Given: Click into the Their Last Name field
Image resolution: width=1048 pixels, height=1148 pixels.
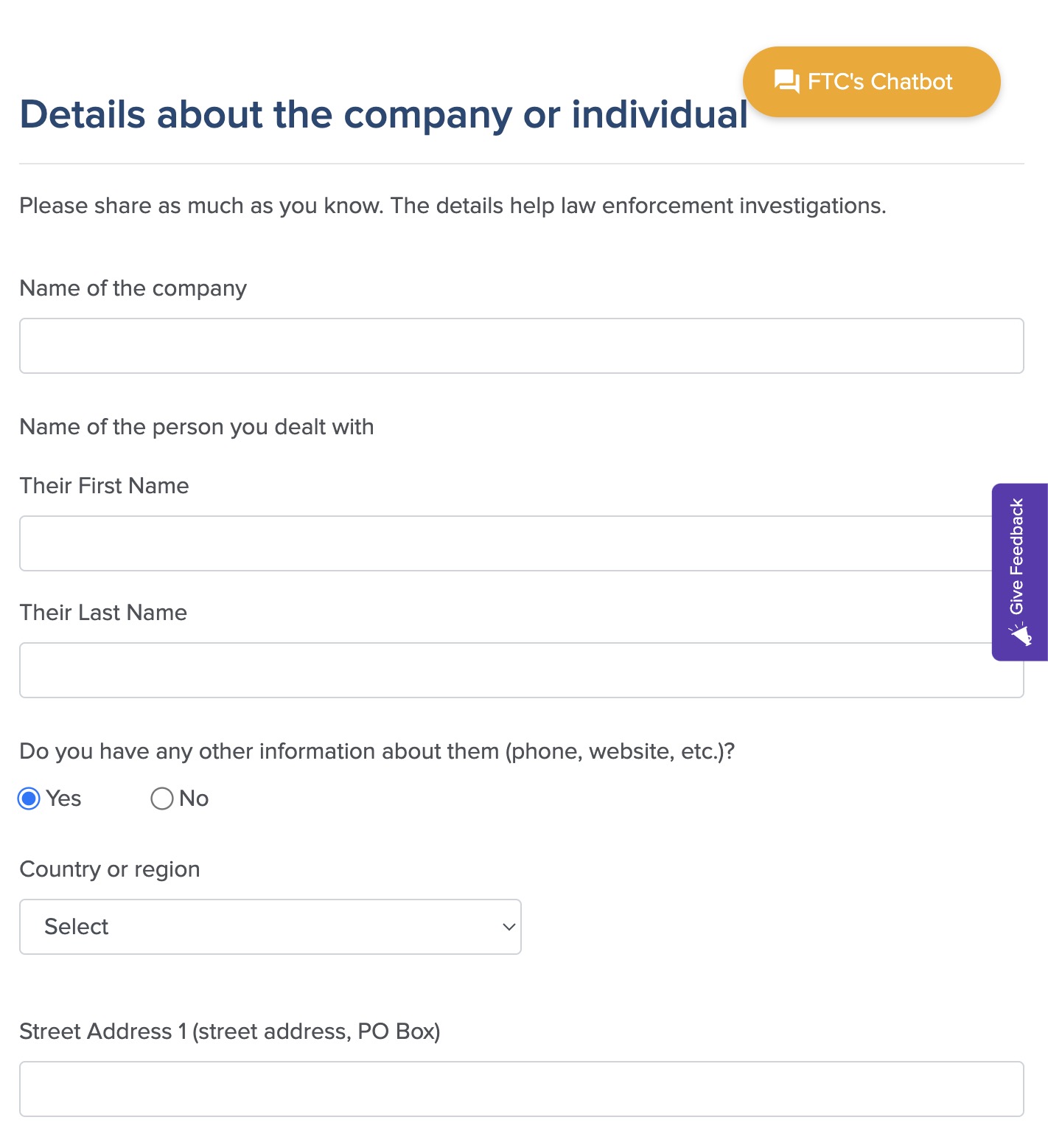Looking at the screenshot, I should pyautogui.click(x=522, y=670).
